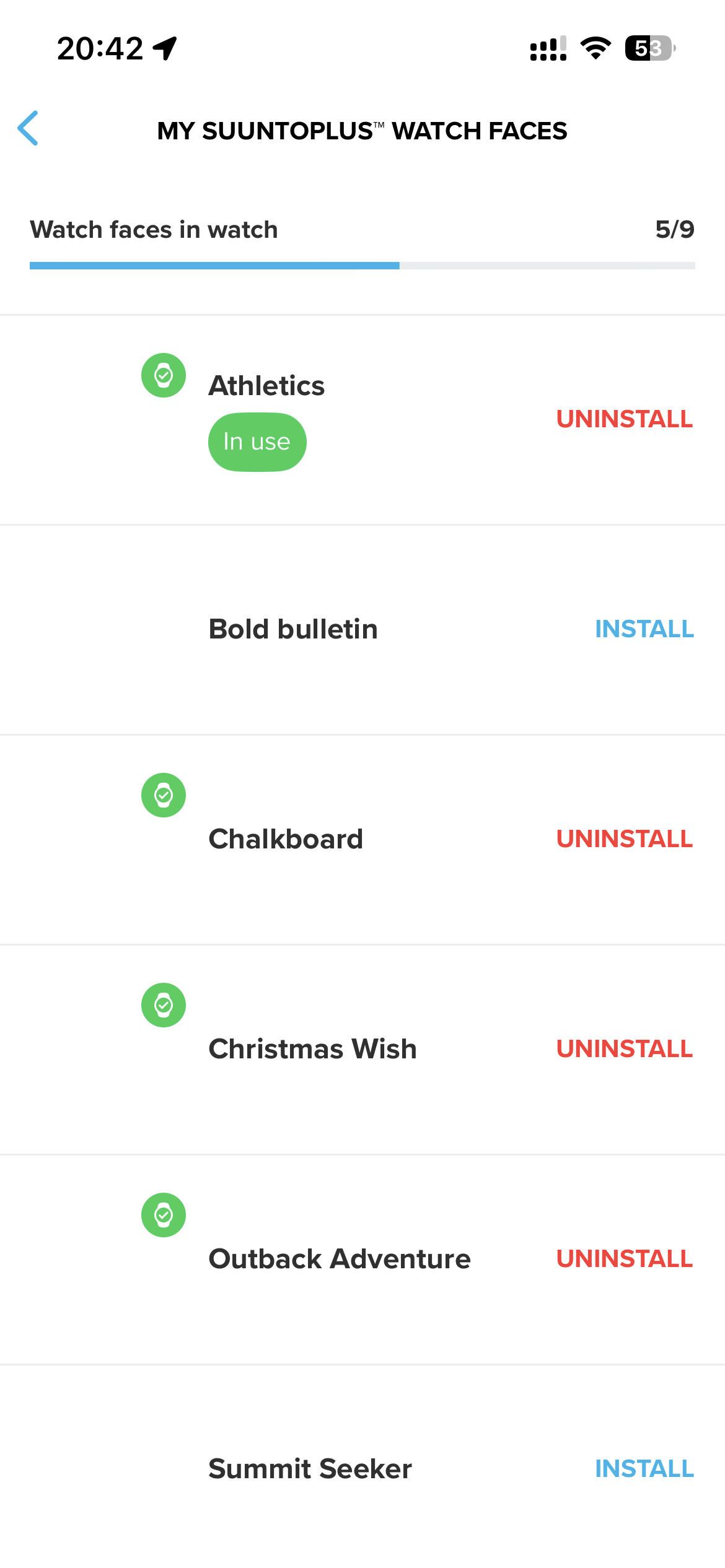Screen dimensions: 725x1568
Task: Tap the installed badge on Outback Adventure
Action: tap(164, 1215)
